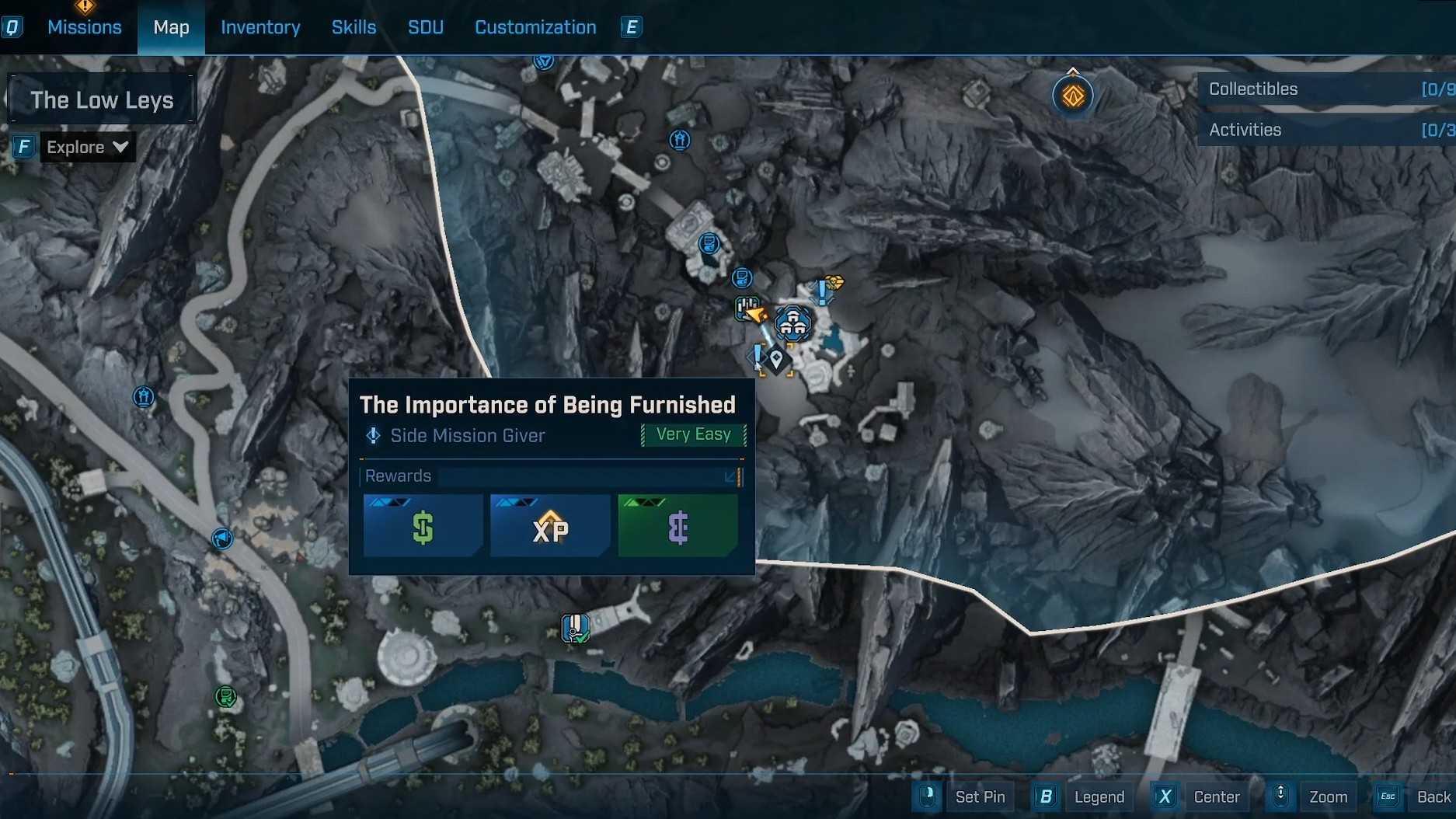This screenshot has height=819, width=1456.
Task: Select the white map pin waypoint marker
Action: tap(776, 359)
